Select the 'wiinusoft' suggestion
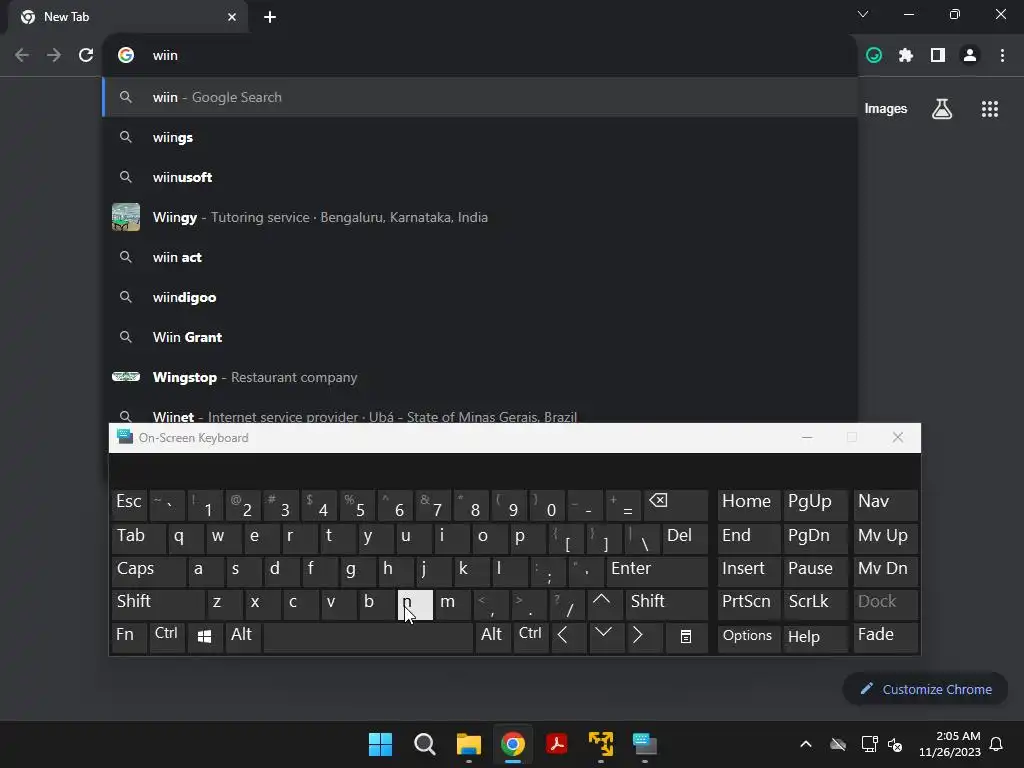Viewport: 1024px width, 768px height. [480, 177]
